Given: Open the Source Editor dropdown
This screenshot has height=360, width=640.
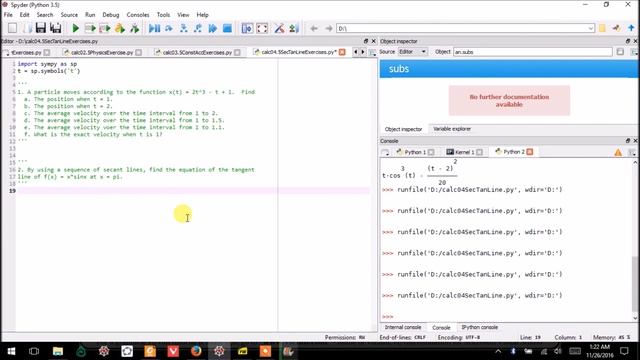Looking at the screenshot, I should click(412, 52).
